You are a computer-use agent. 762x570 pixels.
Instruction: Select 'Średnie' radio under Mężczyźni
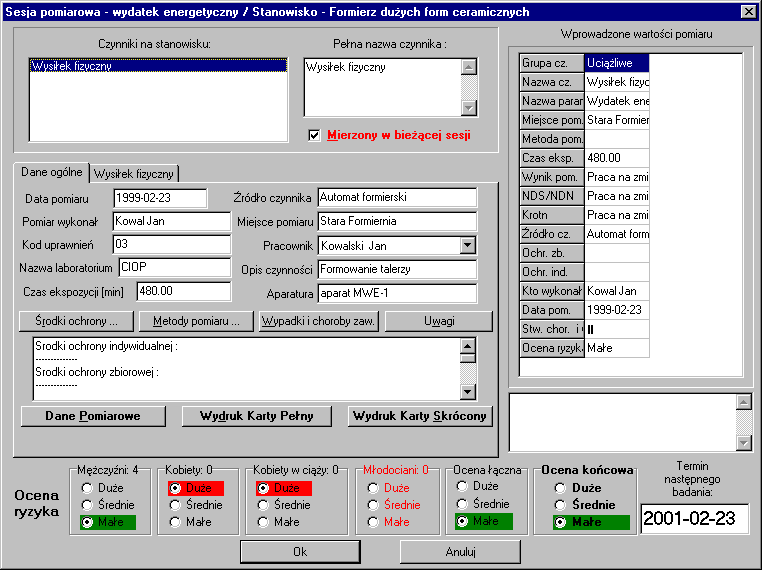[88, 505]
